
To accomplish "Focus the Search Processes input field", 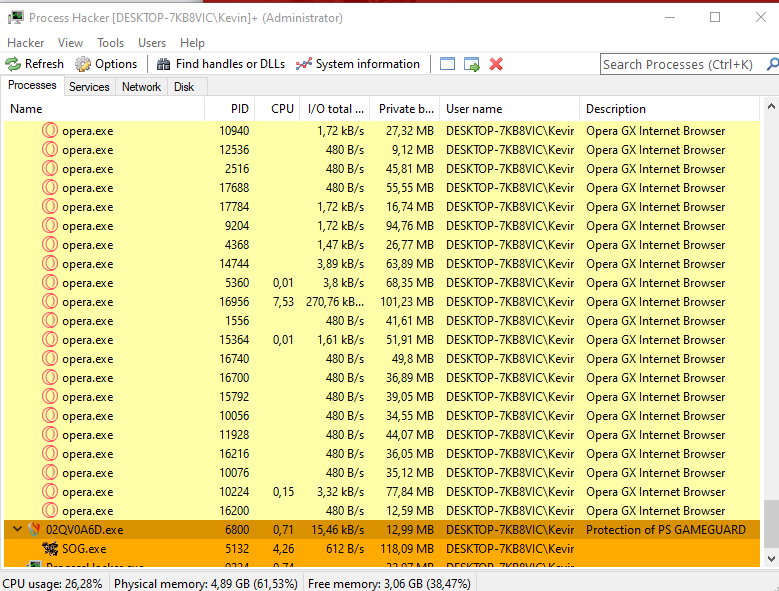I will [683, 64].
